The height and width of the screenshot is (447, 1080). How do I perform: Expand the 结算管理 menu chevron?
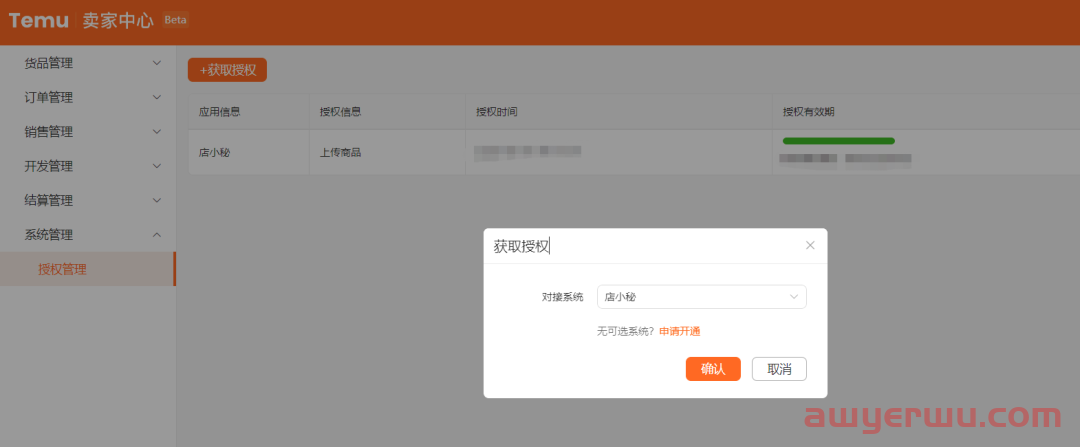tap(157, 200)
